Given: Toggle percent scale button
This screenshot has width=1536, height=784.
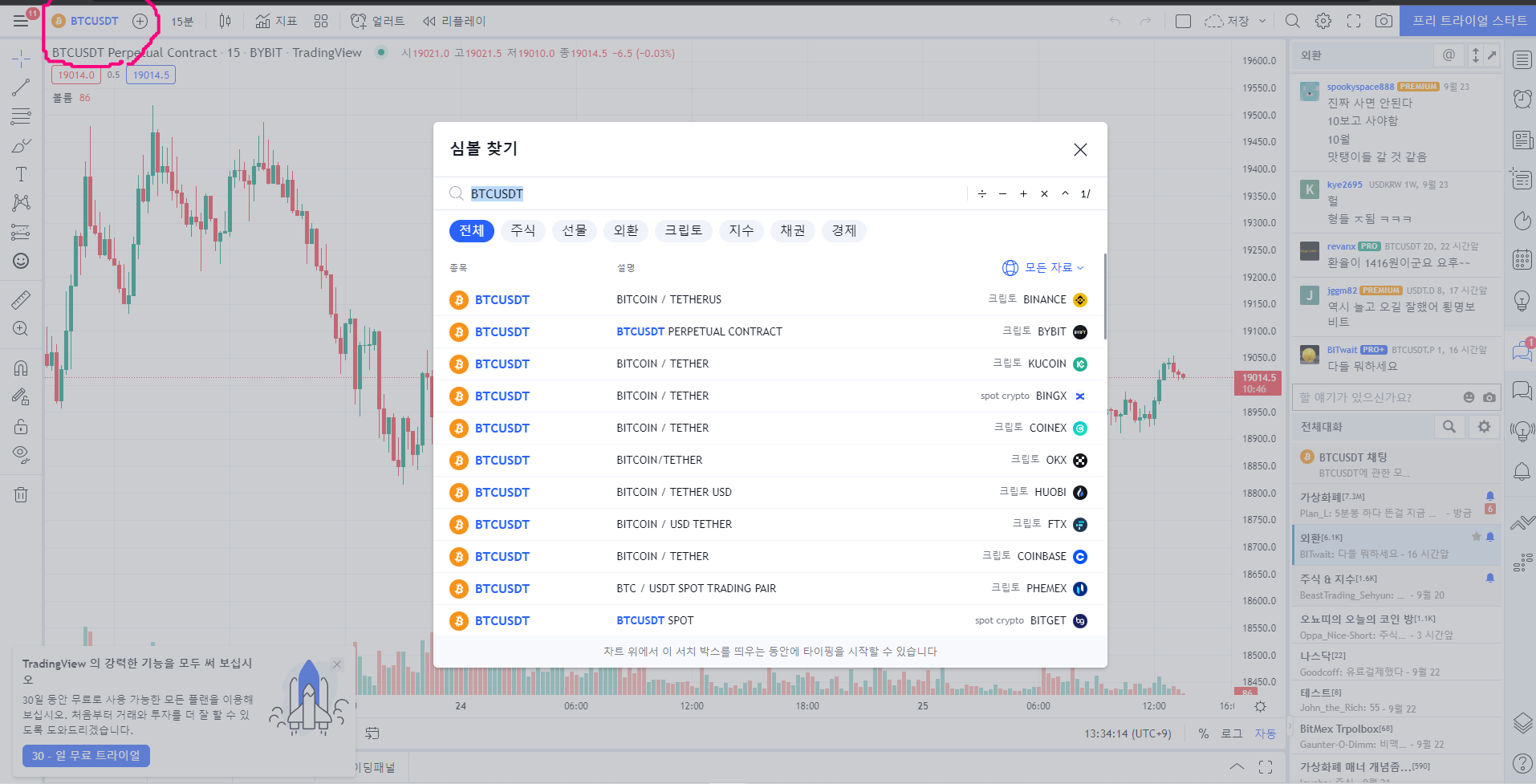Looking at the screenshot, I should point(1203,733).
